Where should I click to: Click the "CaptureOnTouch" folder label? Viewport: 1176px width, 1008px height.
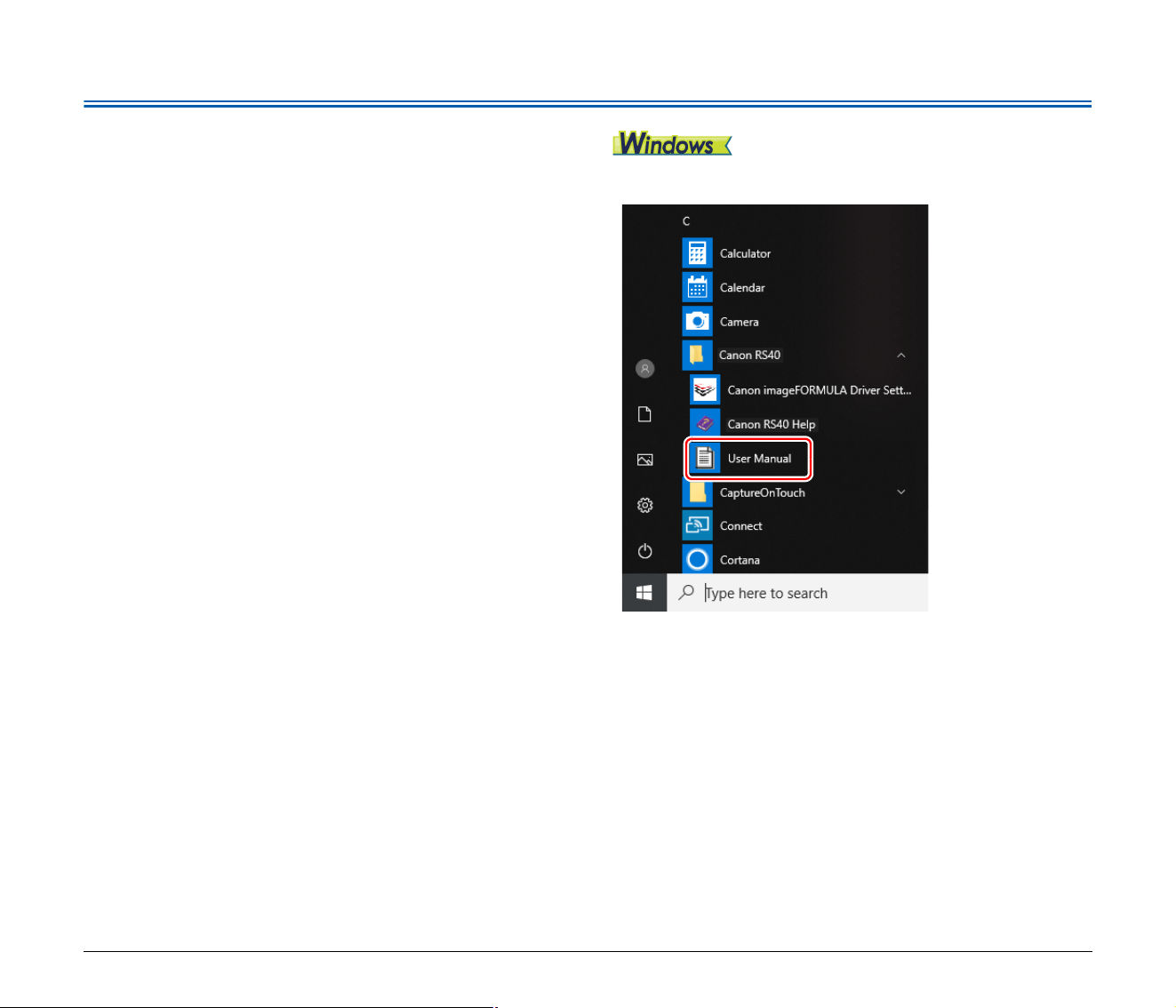763,492
